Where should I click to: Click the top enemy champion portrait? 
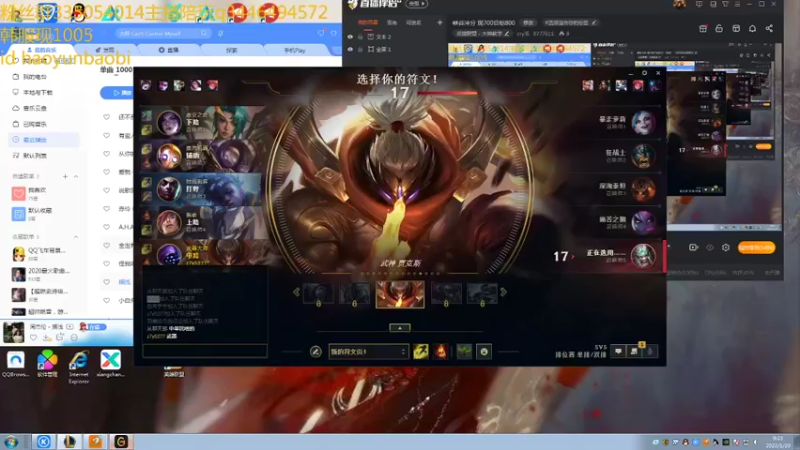coord(643,122)
